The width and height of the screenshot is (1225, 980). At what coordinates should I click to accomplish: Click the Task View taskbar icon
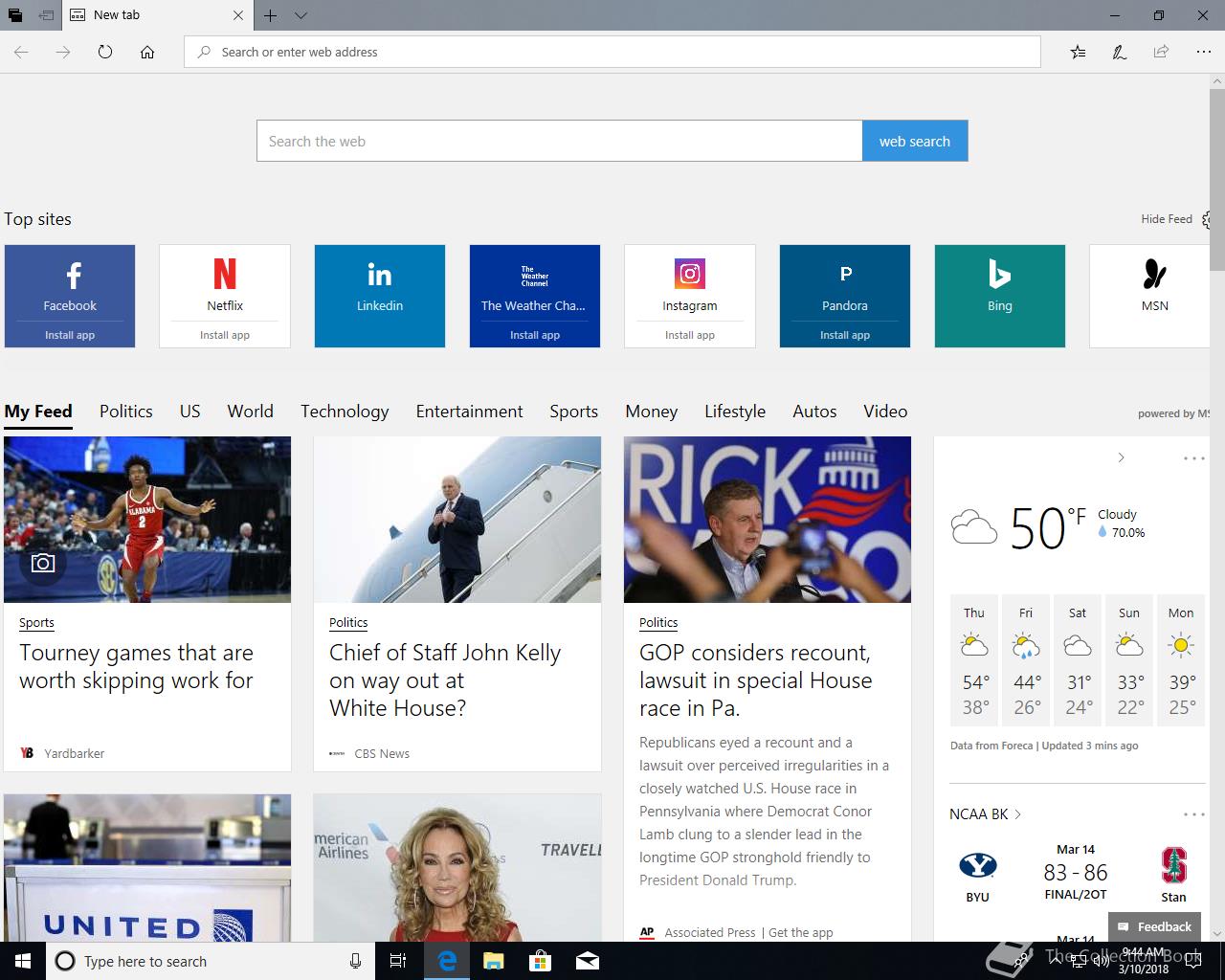399,961
